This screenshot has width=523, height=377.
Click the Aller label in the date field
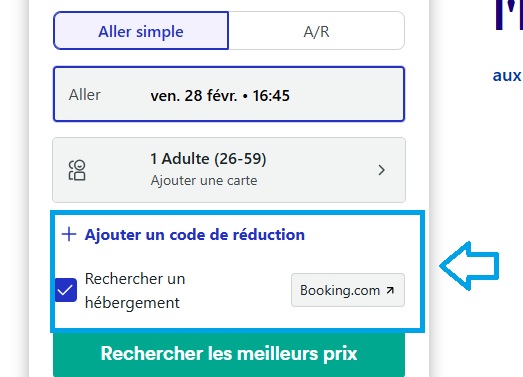pos(84,95)
